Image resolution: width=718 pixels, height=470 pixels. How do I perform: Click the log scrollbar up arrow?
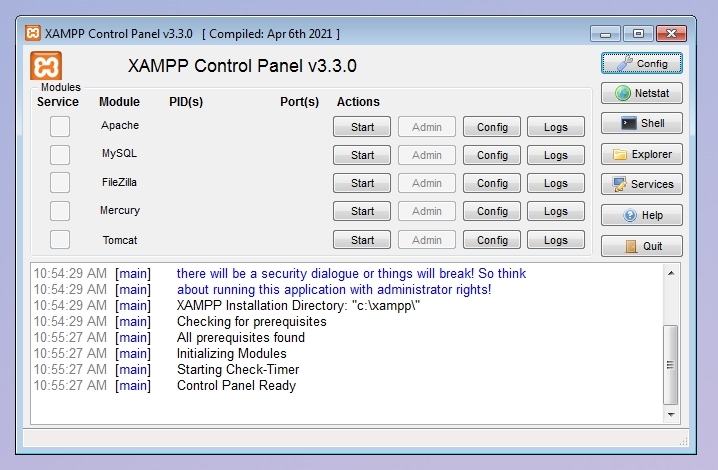(x=671, y=273)
